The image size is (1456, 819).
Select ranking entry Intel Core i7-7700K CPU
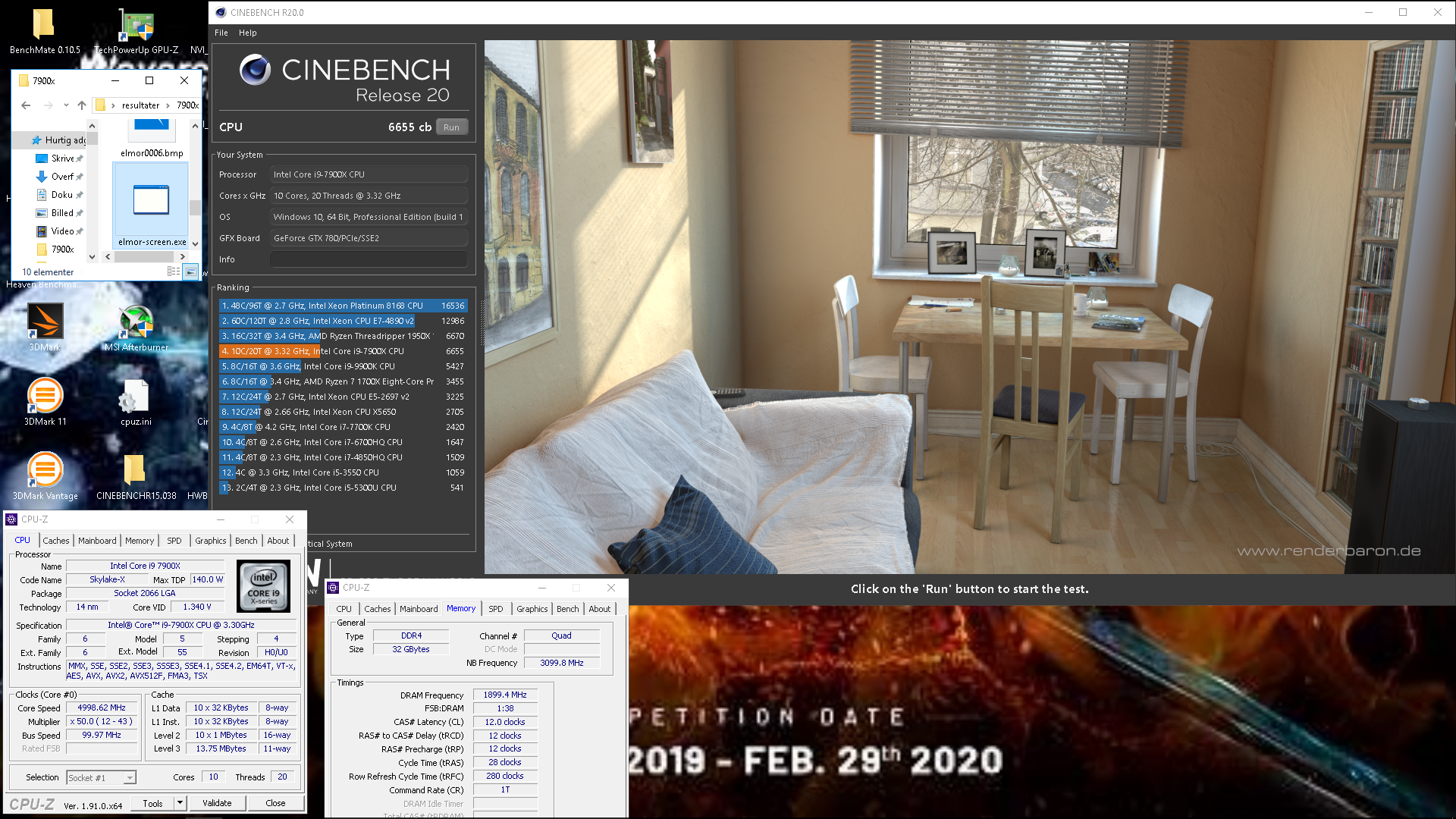coord(343,427)
